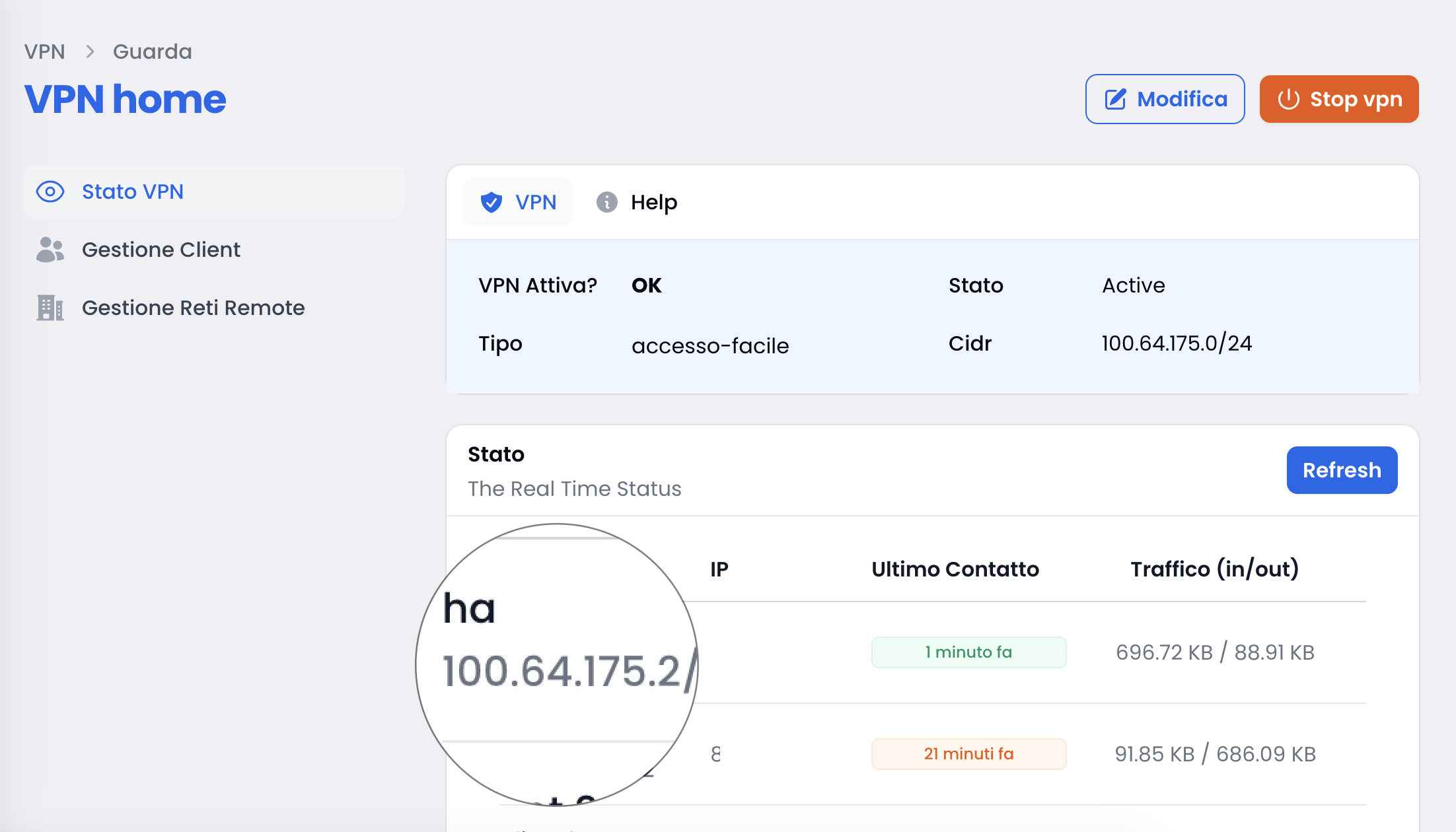Click the VPN breadcrumb link
This screenshot has height=832, width=1456.
(44, 52)
